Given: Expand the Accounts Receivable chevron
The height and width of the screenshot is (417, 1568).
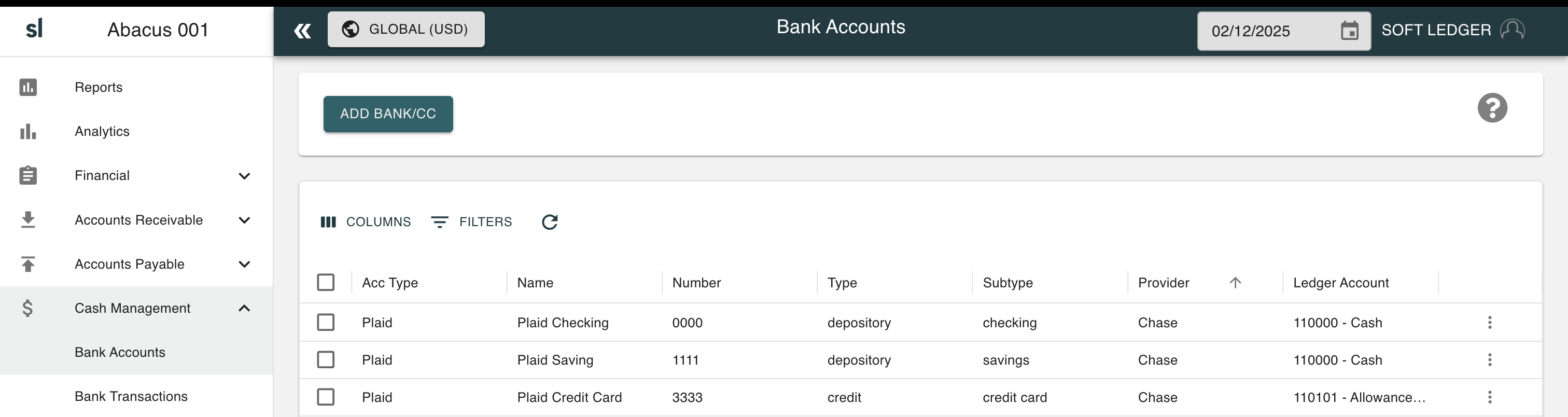Looking at the screenshot, I should (244, 220).
